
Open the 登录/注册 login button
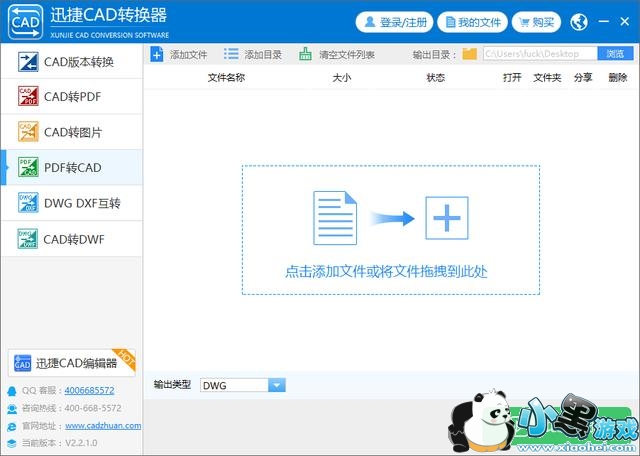coord(395,22)
